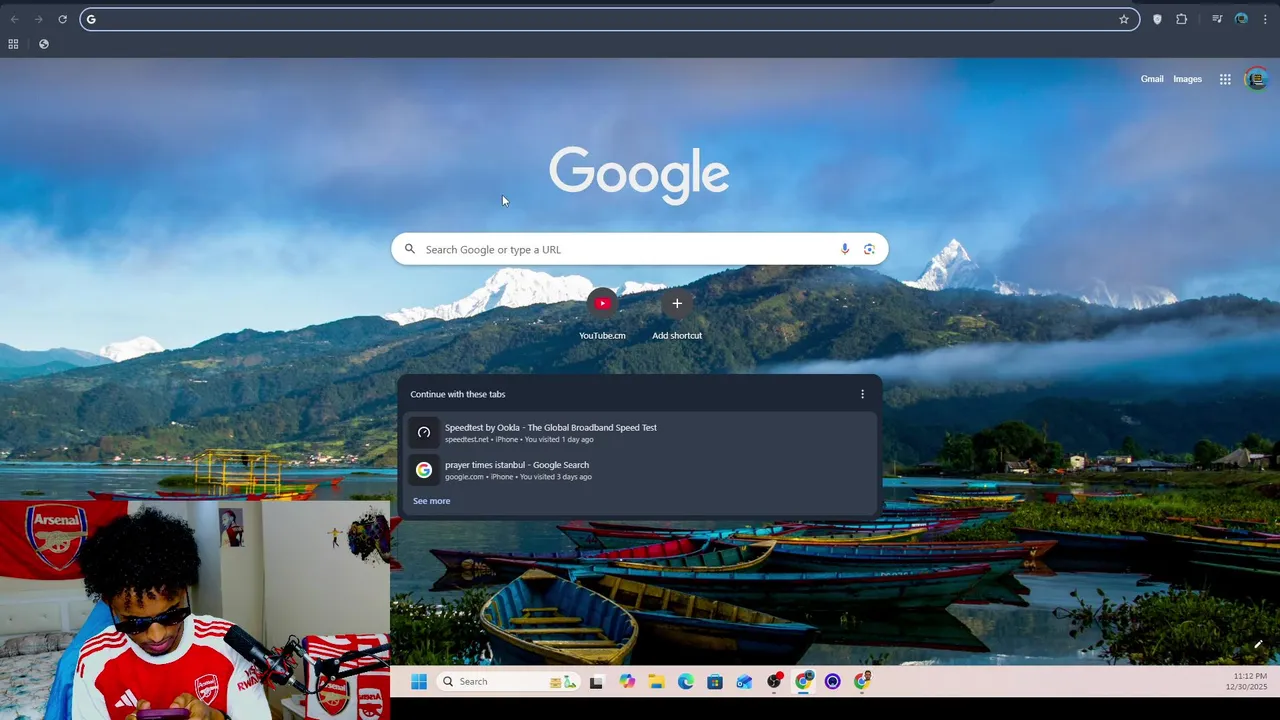
Task: Open the shield extension icon in toolbar
Action: 1157,19
